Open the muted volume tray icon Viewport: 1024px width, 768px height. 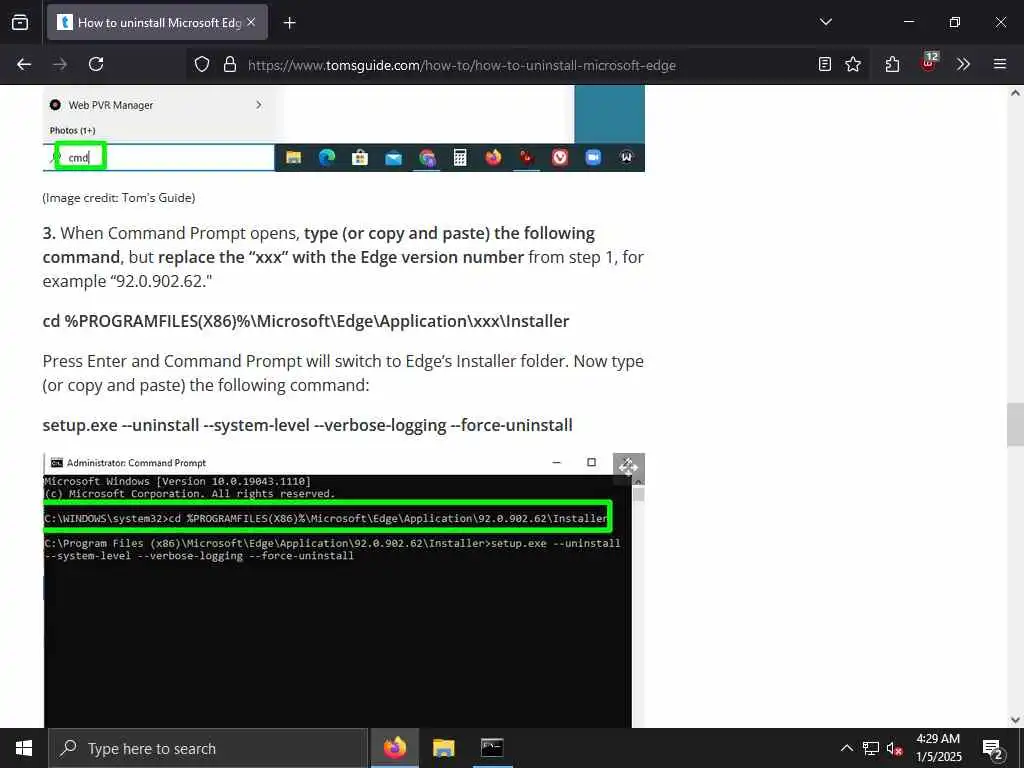pyautogui.click(x=894, y=748)
